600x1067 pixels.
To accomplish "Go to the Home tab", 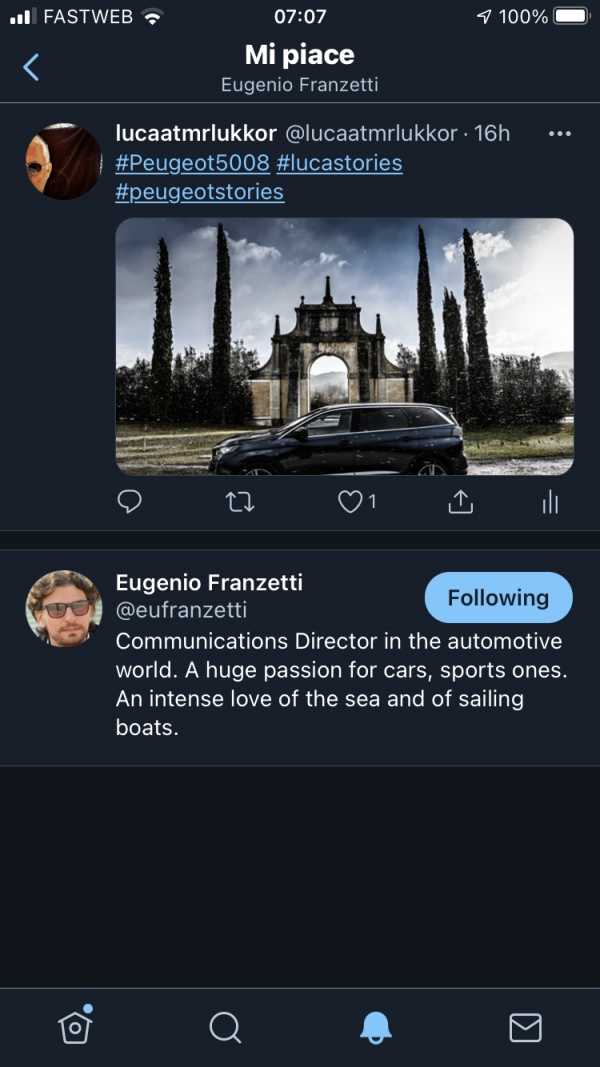I will point(75,1027).
